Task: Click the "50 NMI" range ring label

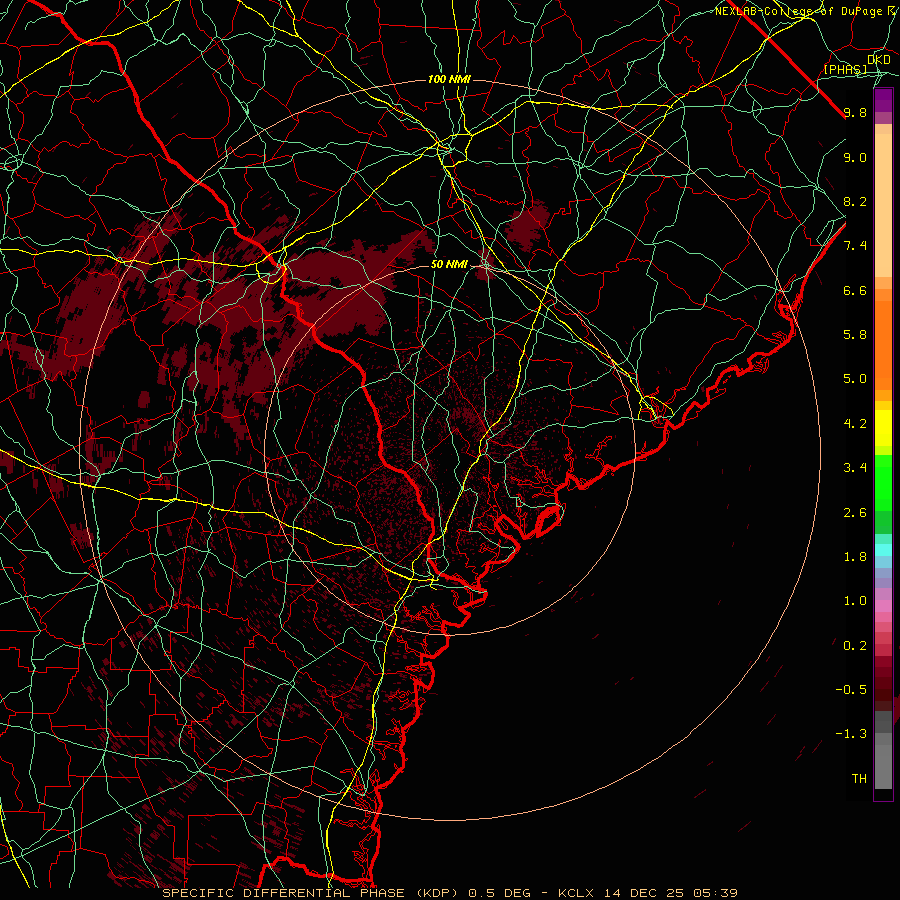Action: tap(449, 264)
